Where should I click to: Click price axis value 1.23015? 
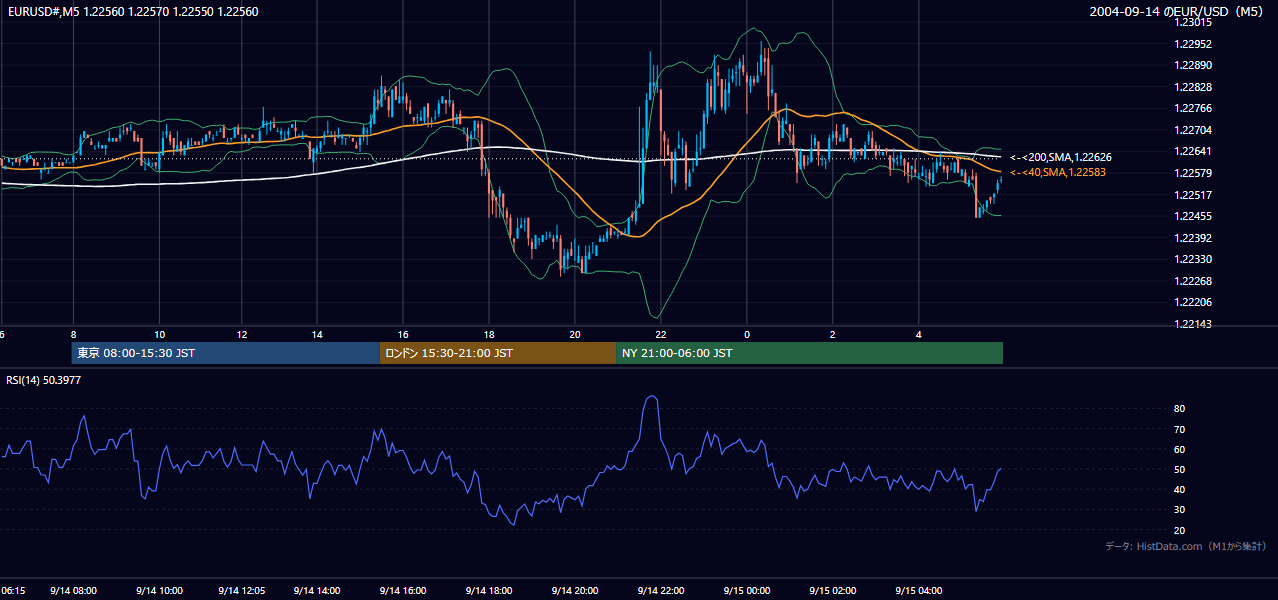coord(1193,22)
